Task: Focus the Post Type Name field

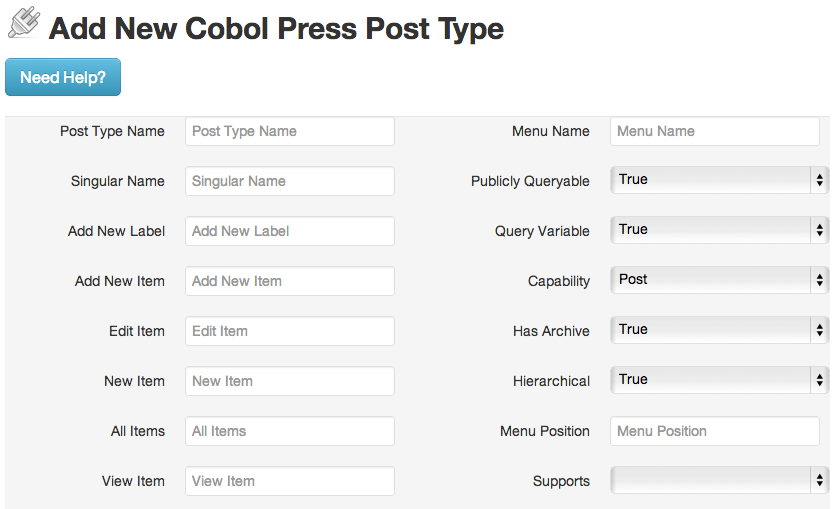Action: click(290, 132)
